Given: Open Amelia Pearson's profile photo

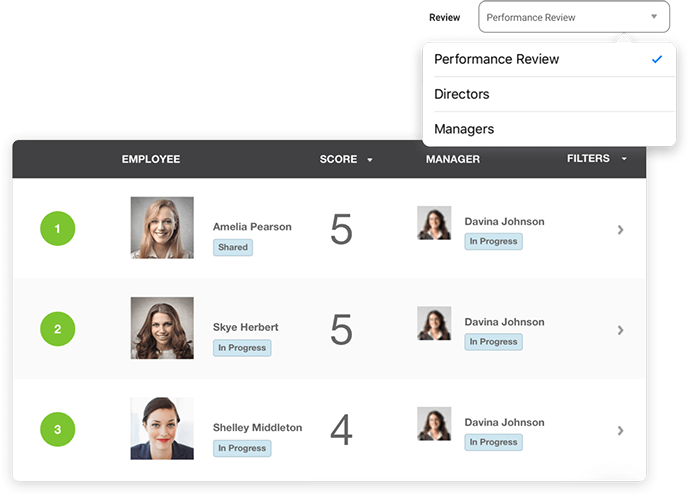Looking at the screenshot, I should 162,227.
